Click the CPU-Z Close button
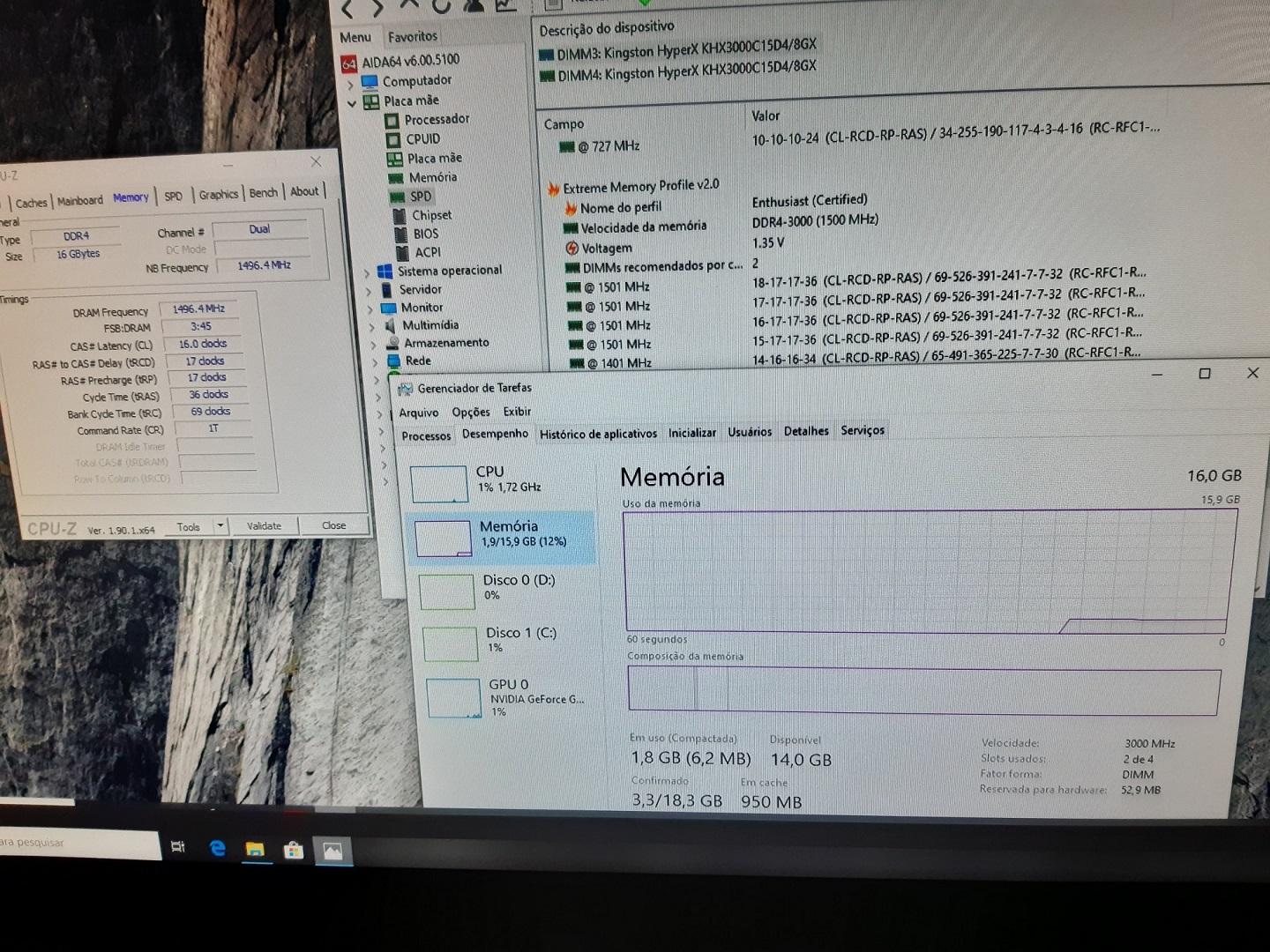 [x=333, y=524]
